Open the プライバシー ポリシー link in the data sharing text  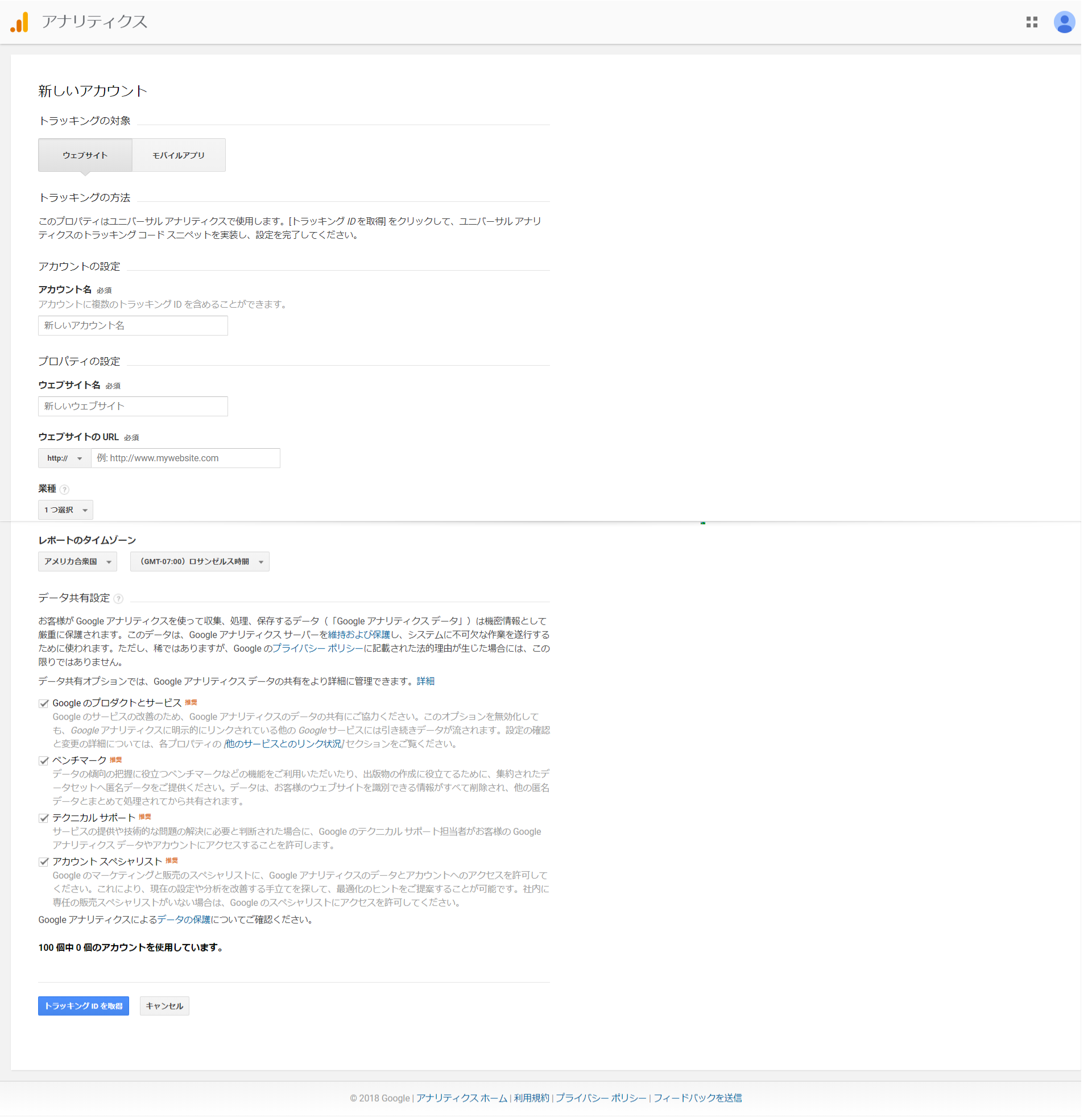click(318, 648)
